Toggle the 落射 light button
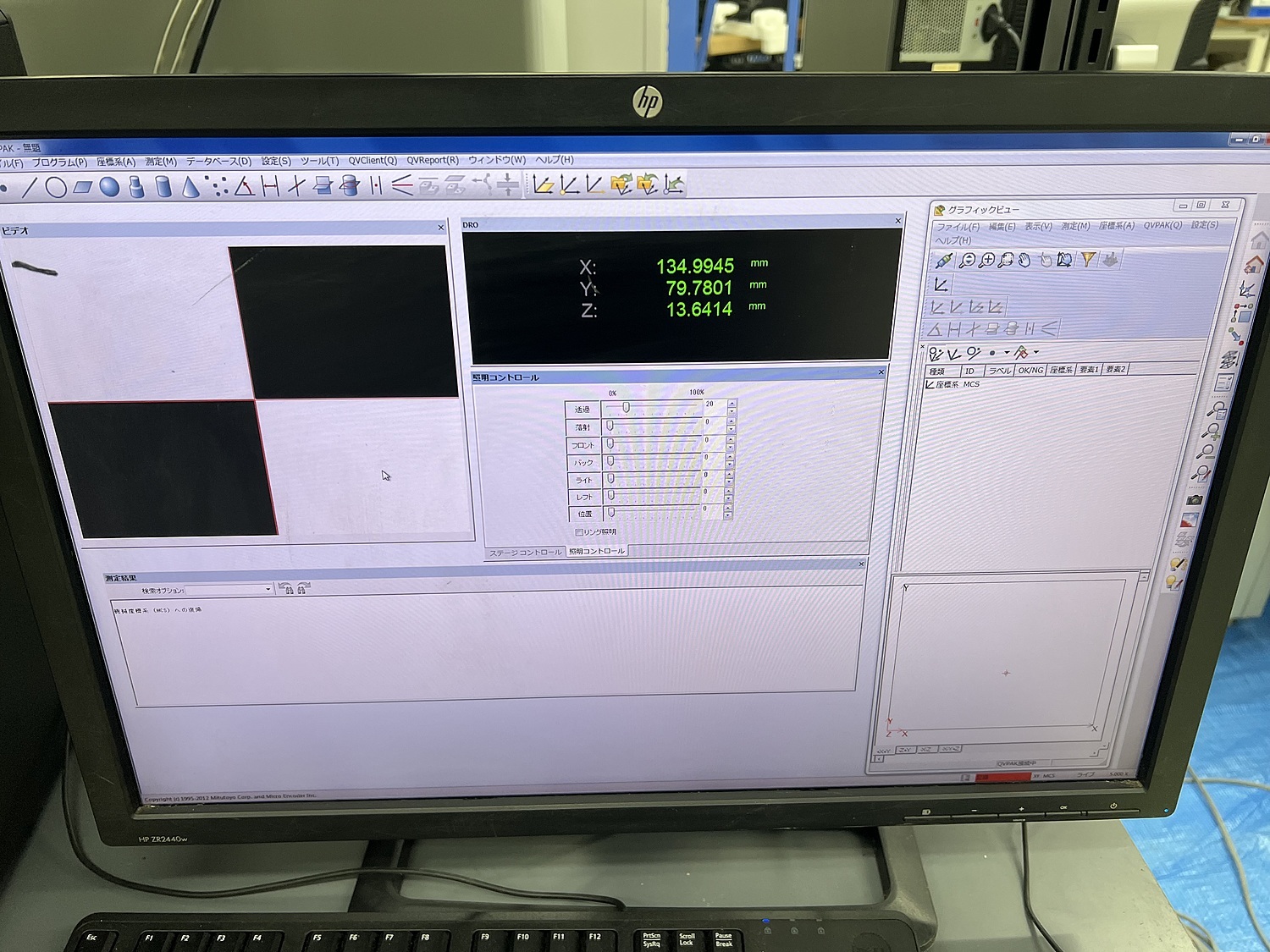Viewport: 1270px width, 952px height. click(x=583, y=427)
